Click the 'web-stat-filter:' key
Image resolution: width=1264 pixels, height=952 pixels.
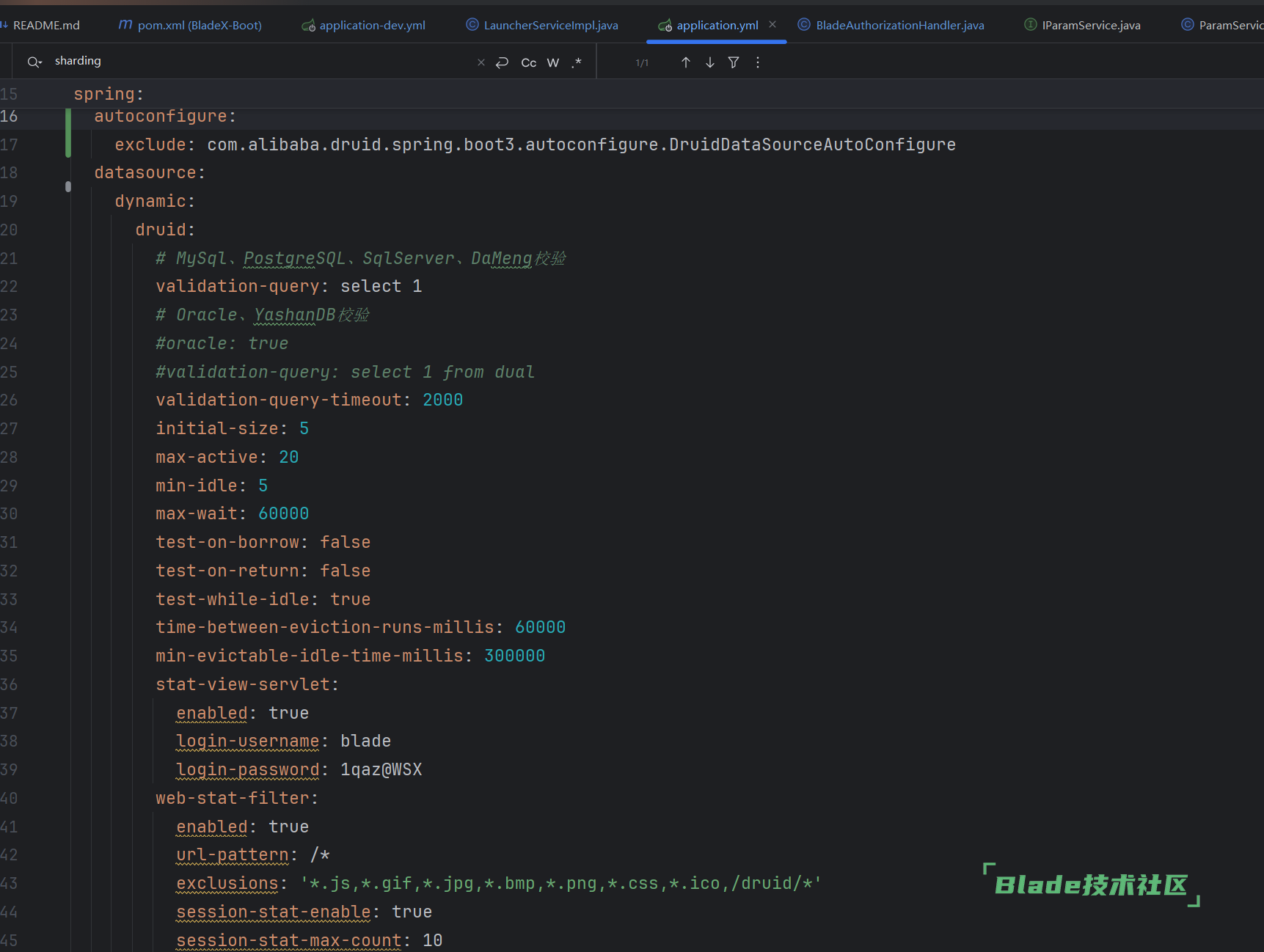[237, 798]
